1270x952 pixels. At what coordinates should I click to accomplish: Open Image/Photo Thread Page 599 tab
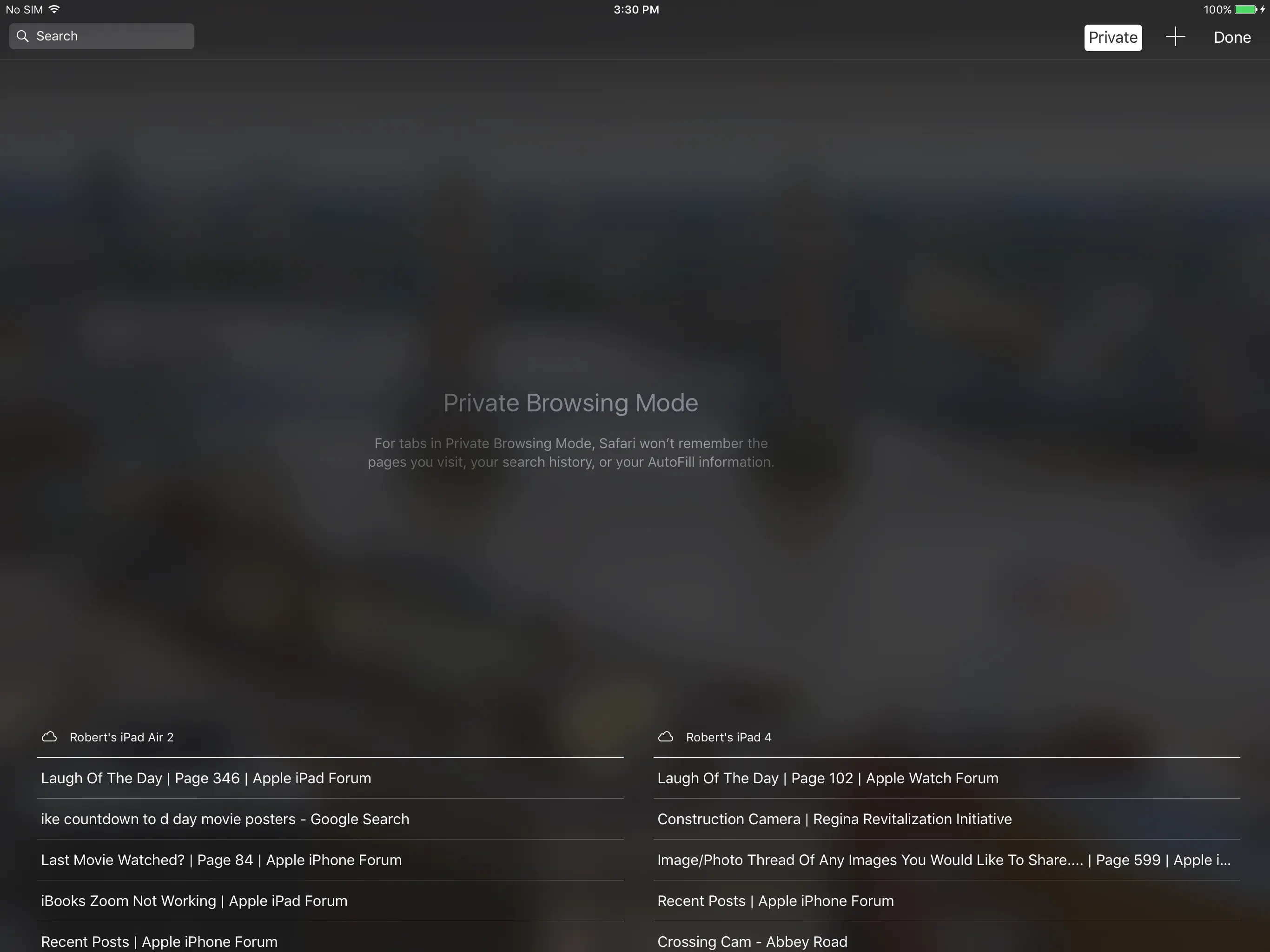pos(943,859)
